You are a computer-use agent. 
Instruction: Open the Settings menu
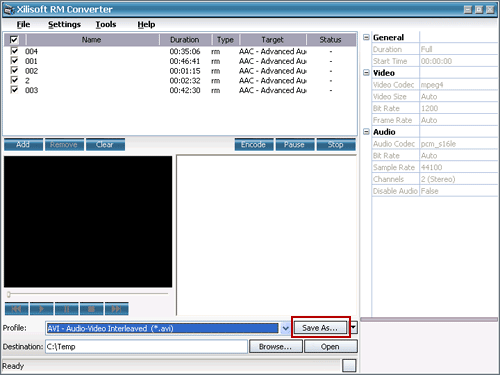click(x=64, y=24)
